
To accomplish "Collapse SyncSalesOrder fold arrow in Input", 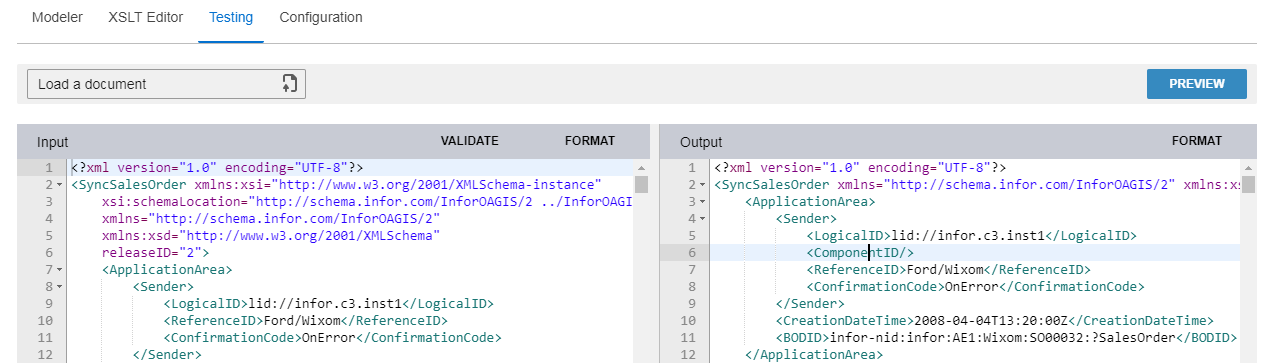I will coord(60,185).
